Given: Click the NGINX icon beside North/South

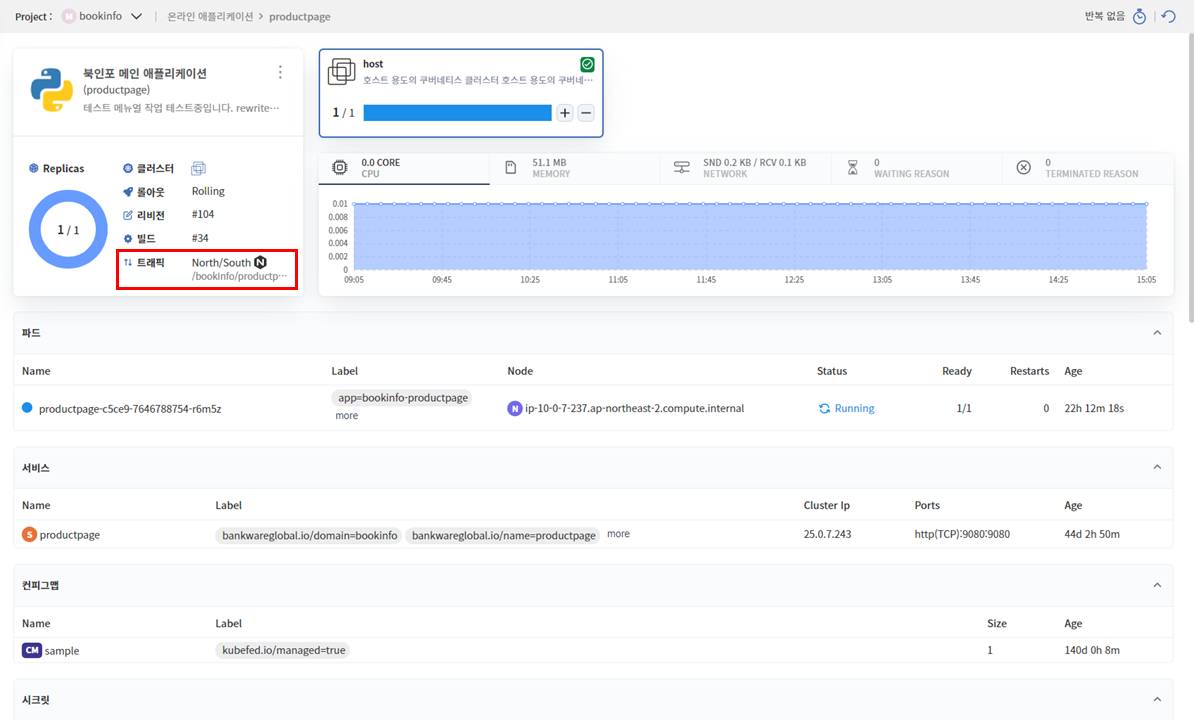Looking at the screenshot, I should pyautogui.click(x=260, y=262).
